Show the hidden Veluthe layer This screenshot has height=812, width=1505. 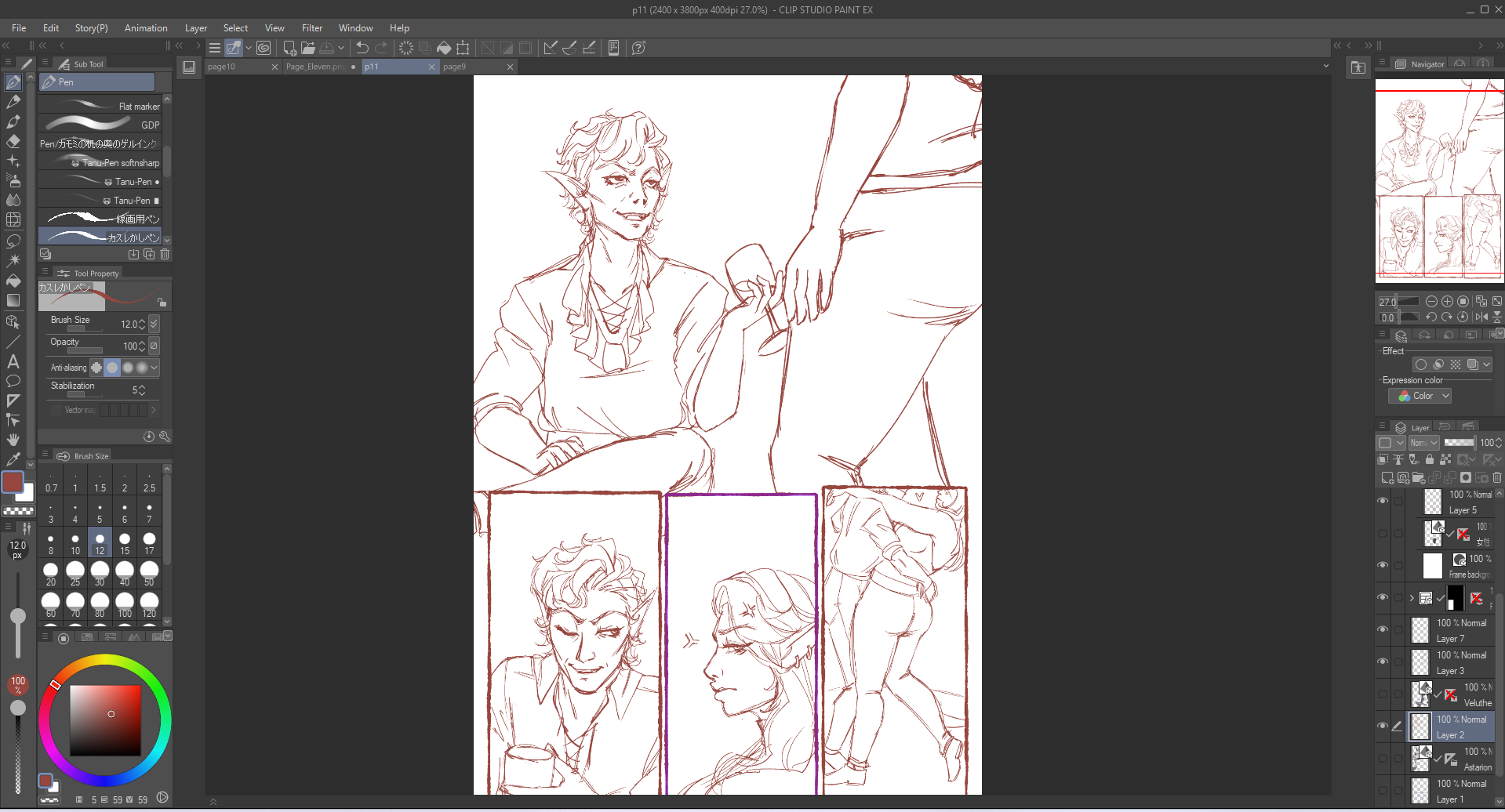click(x=1383, y=694)
